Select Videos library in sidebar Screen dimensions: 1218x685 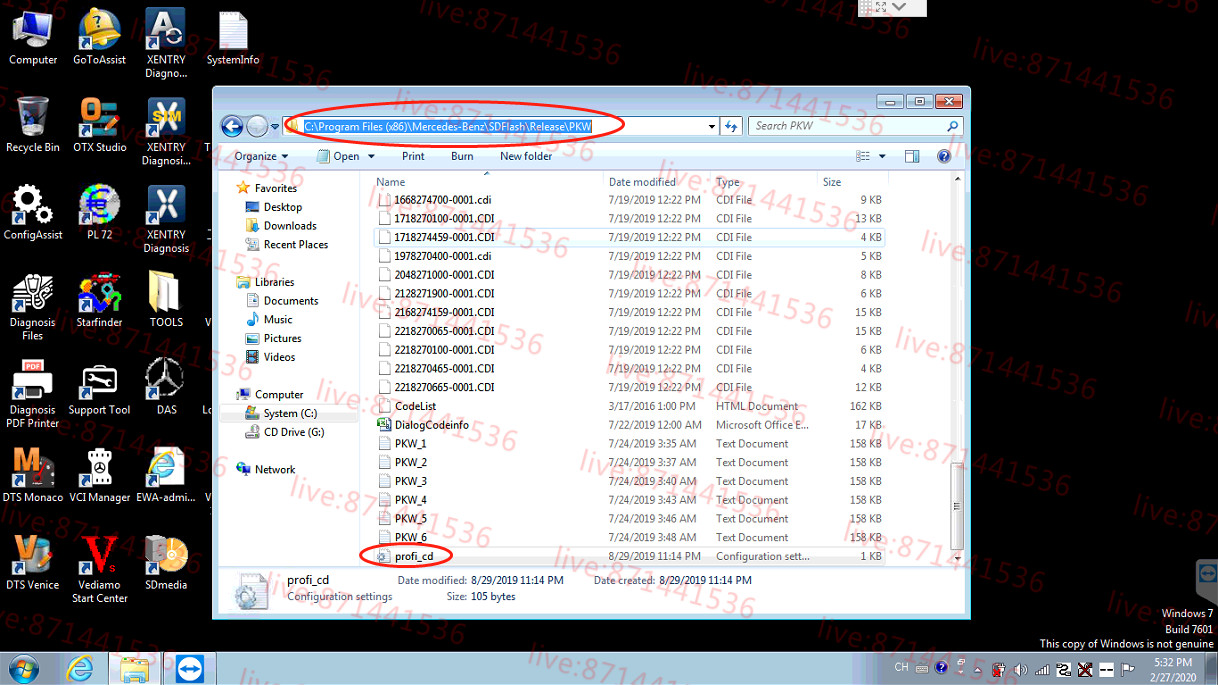(279, 357)
